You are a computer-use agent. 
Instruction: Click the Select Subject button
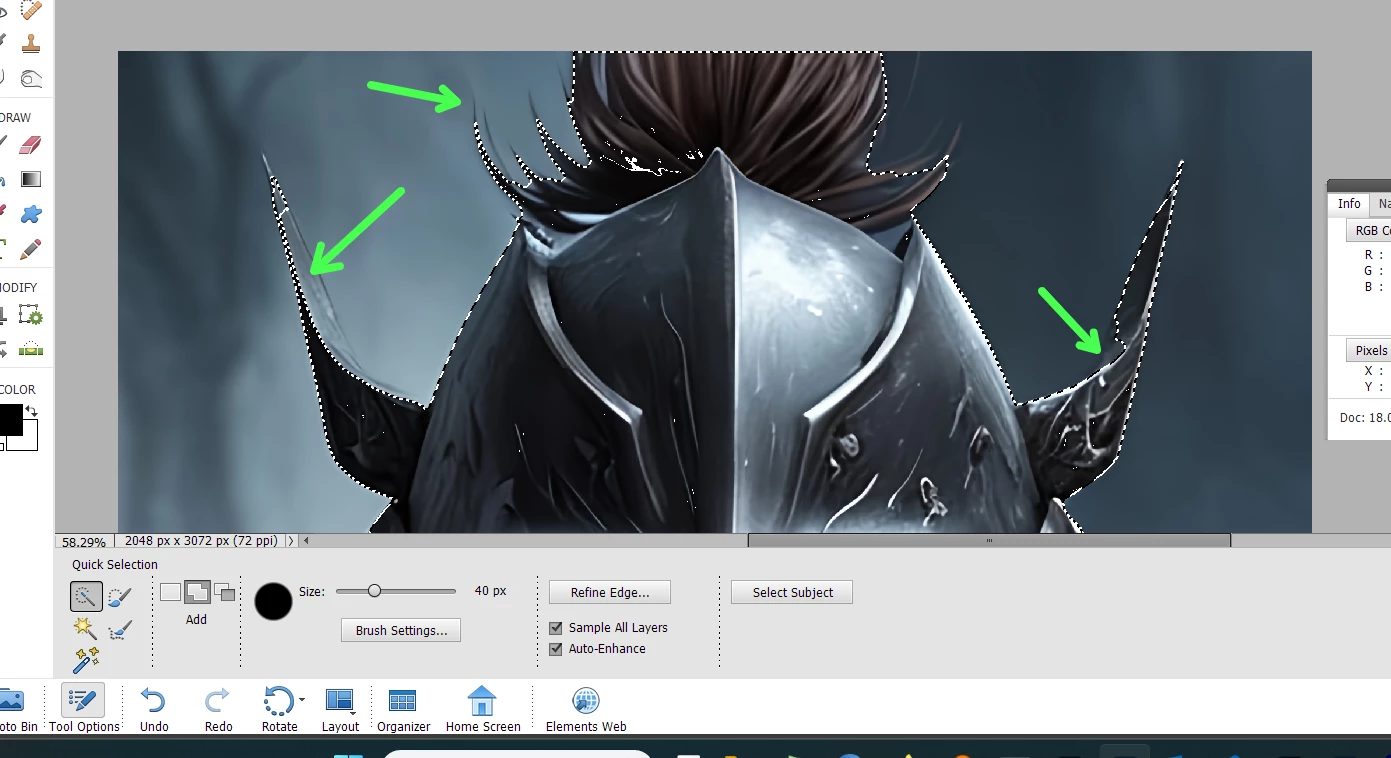[792, 592]
